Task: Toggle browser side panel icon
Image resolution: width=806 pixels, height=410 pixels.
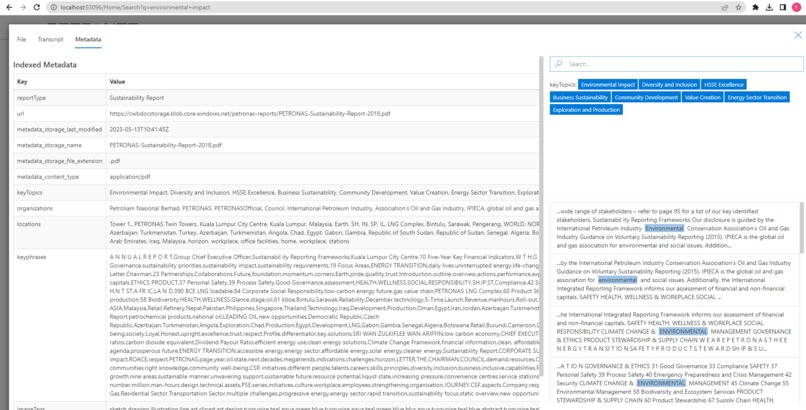Action: 782,7
